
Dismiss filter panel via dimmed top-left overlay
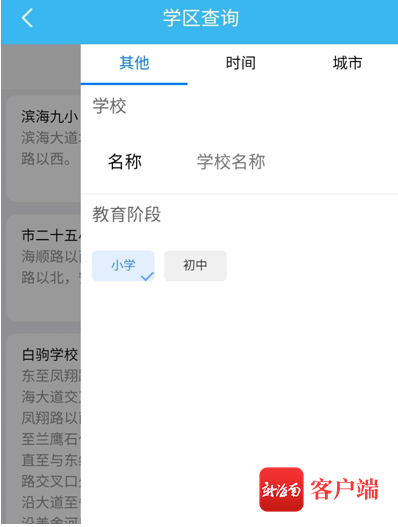[41, 67]
